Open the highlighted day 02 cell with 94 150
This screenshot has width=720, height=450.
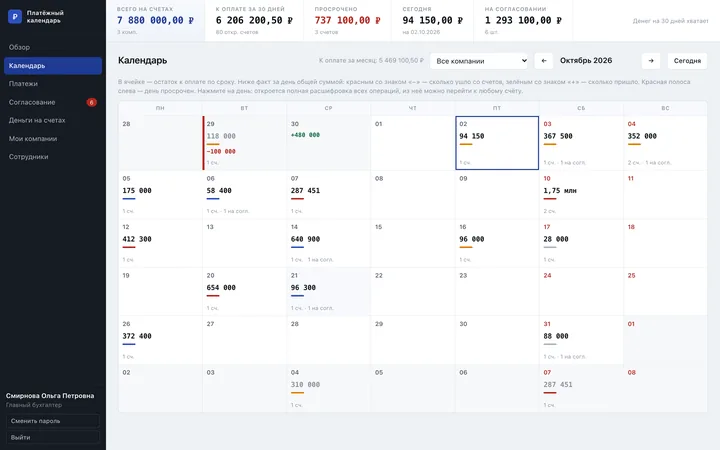(x=497, y=143)
